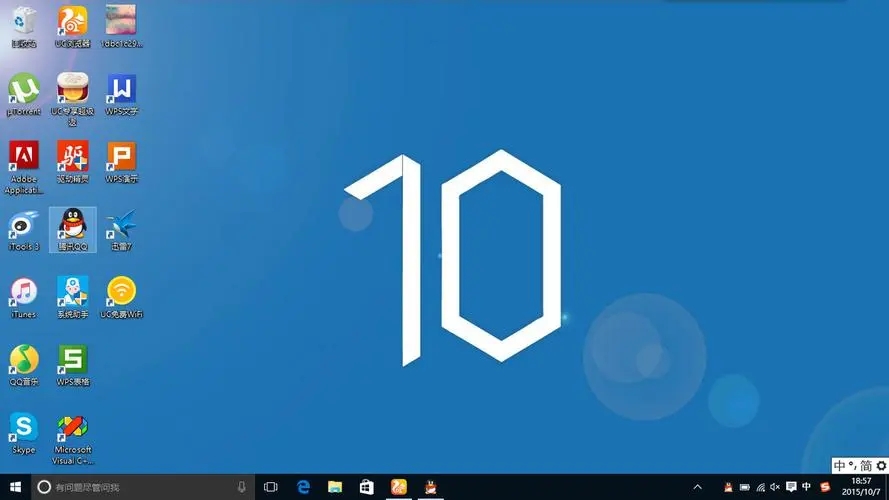This screenshot has width=889, height=500.
Task: Open Task View on the taskbar
Action: click(270, 487)
